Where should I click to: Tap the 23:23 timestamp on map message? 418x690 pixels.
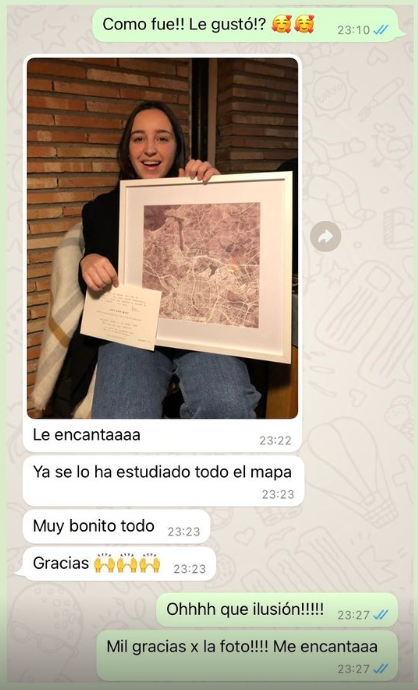[x=278, y=495]
